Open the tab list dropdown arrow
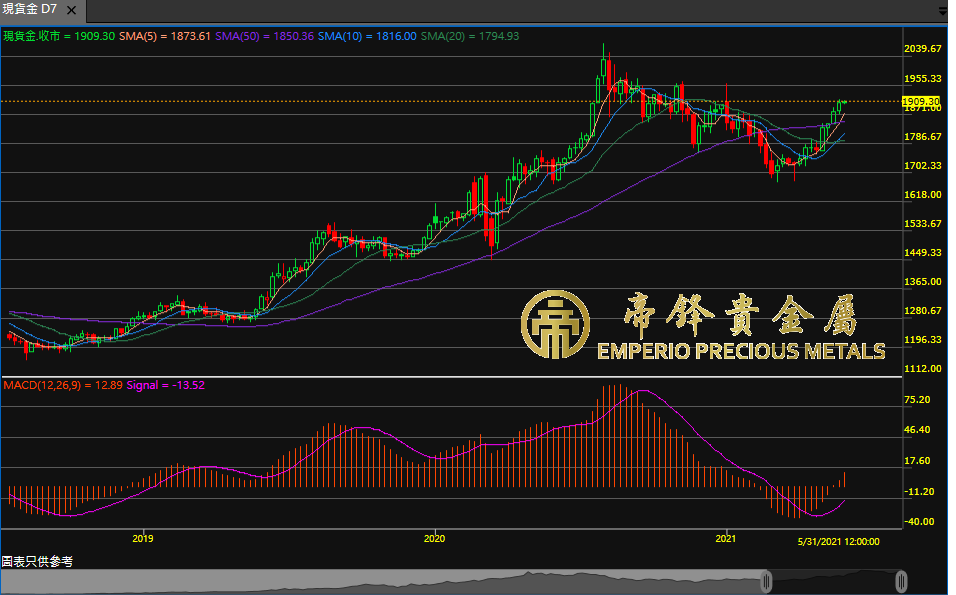 (943, 12)
